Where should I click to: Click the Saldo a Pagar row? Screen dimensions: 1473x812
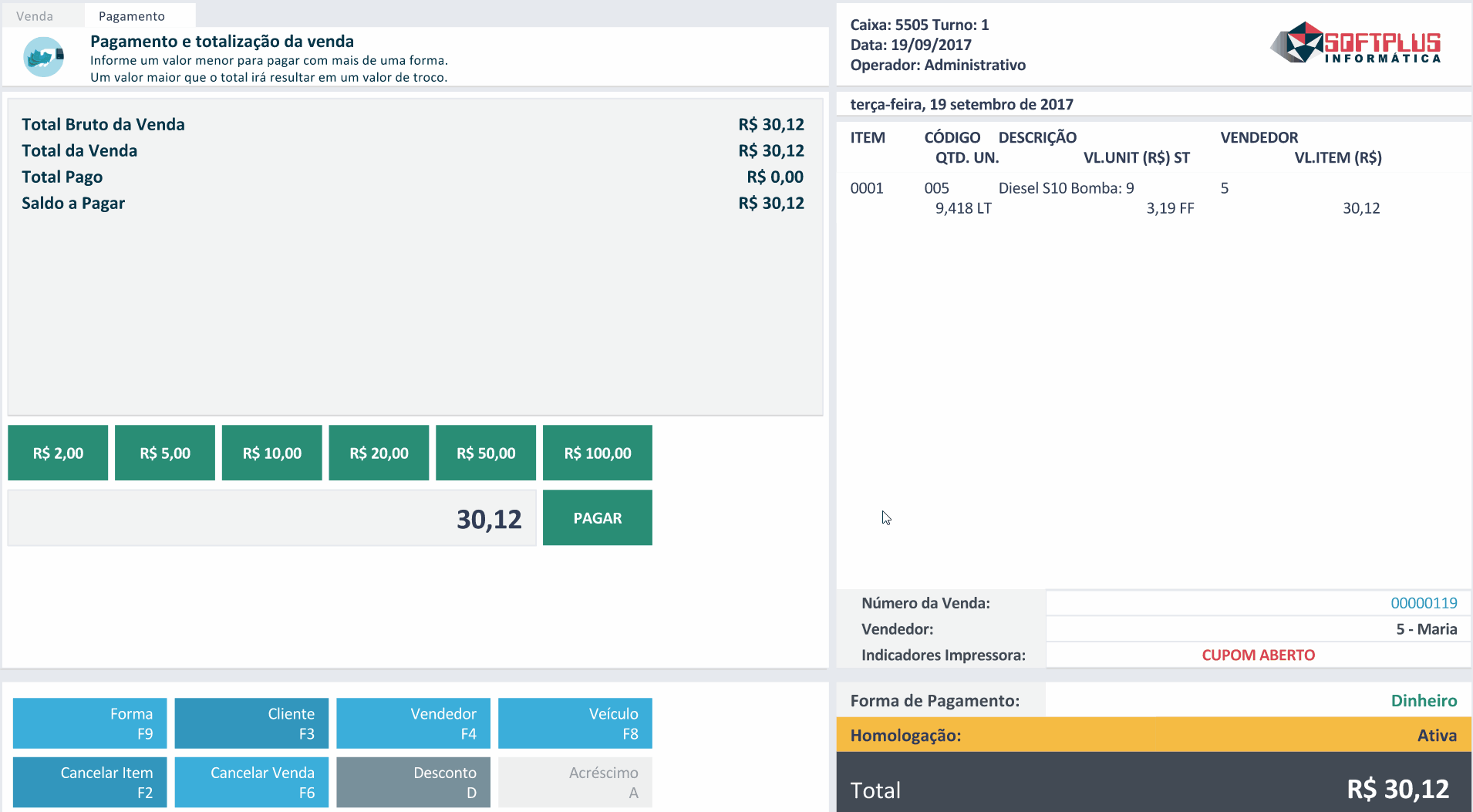(x=413, y=203)
